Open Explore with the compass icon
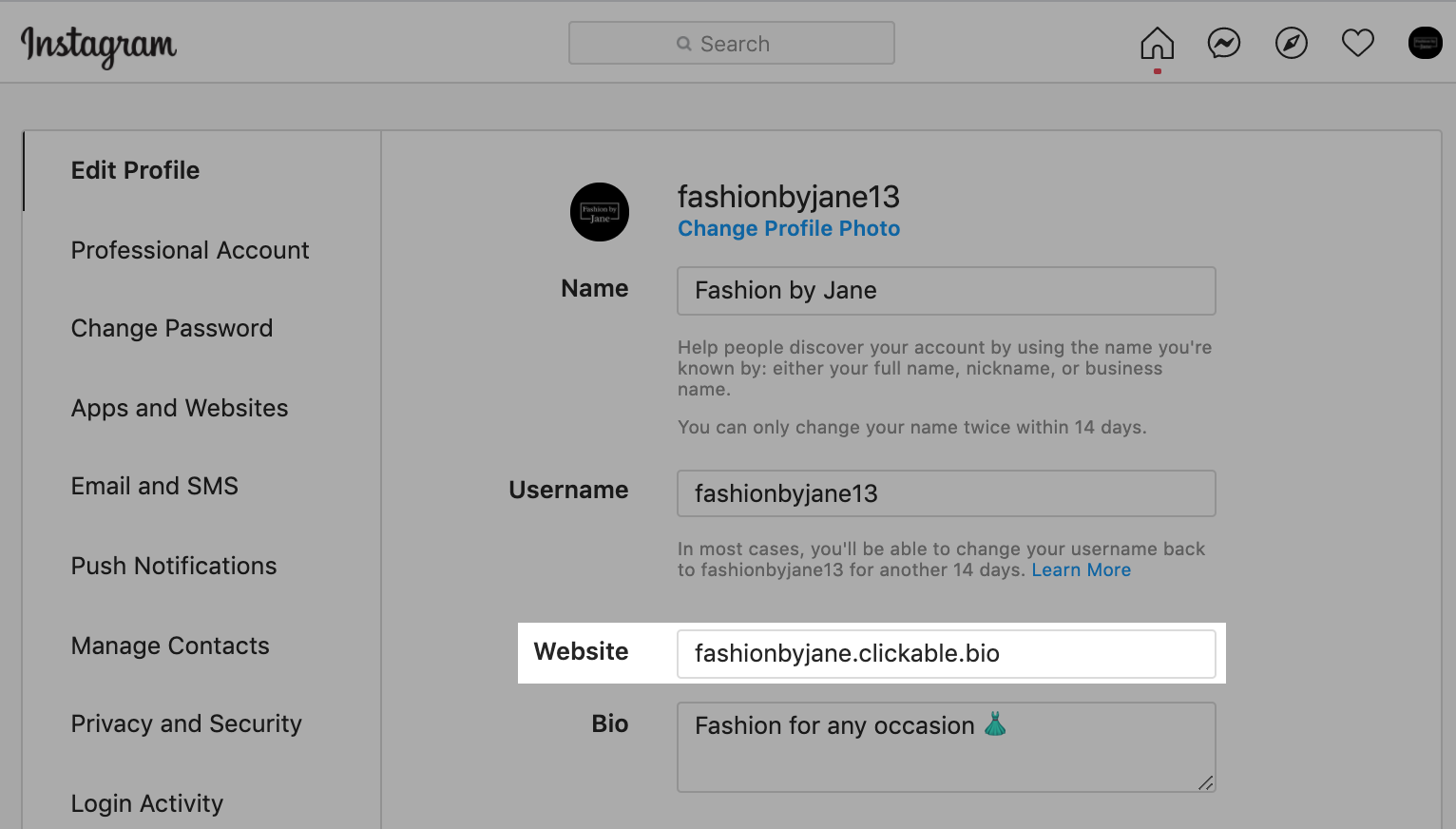 tap(1291, 43)
